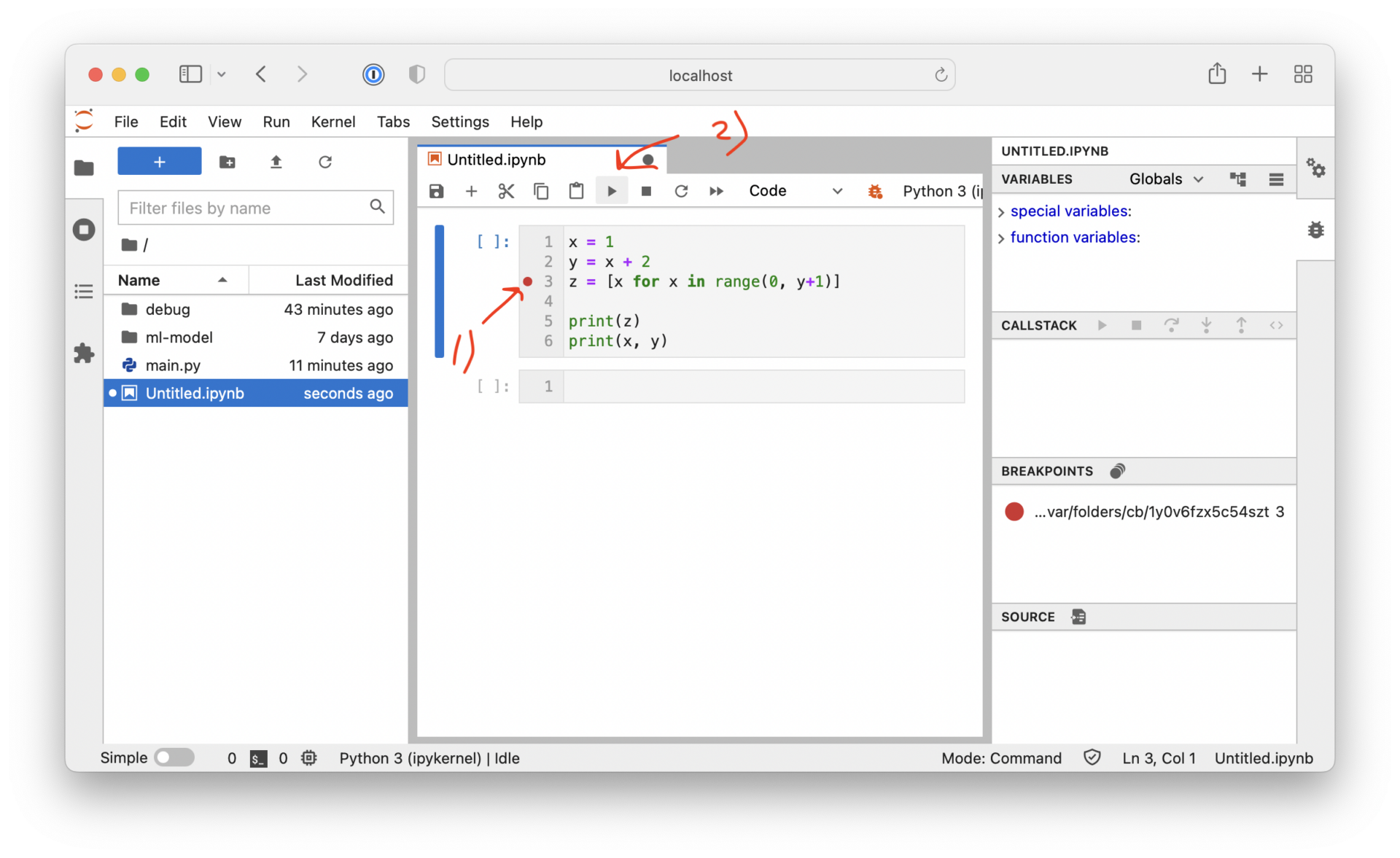The image size is (1400, 858).
Task: Step into the function in Callstack
Action: (1207, 326)
